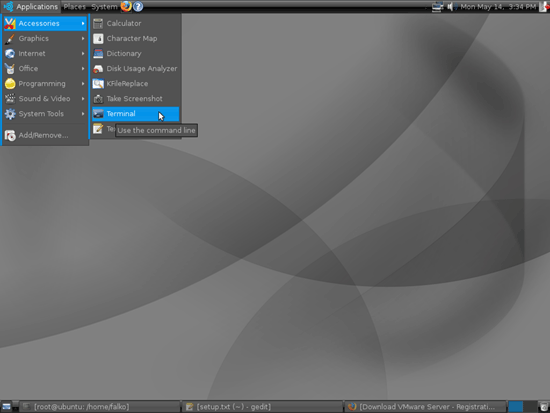Image resolution: width=550 pixels, height=413 pixels.
Task: Switch to setup.txt gedit taskbar window
Action: tap(262, 407)
